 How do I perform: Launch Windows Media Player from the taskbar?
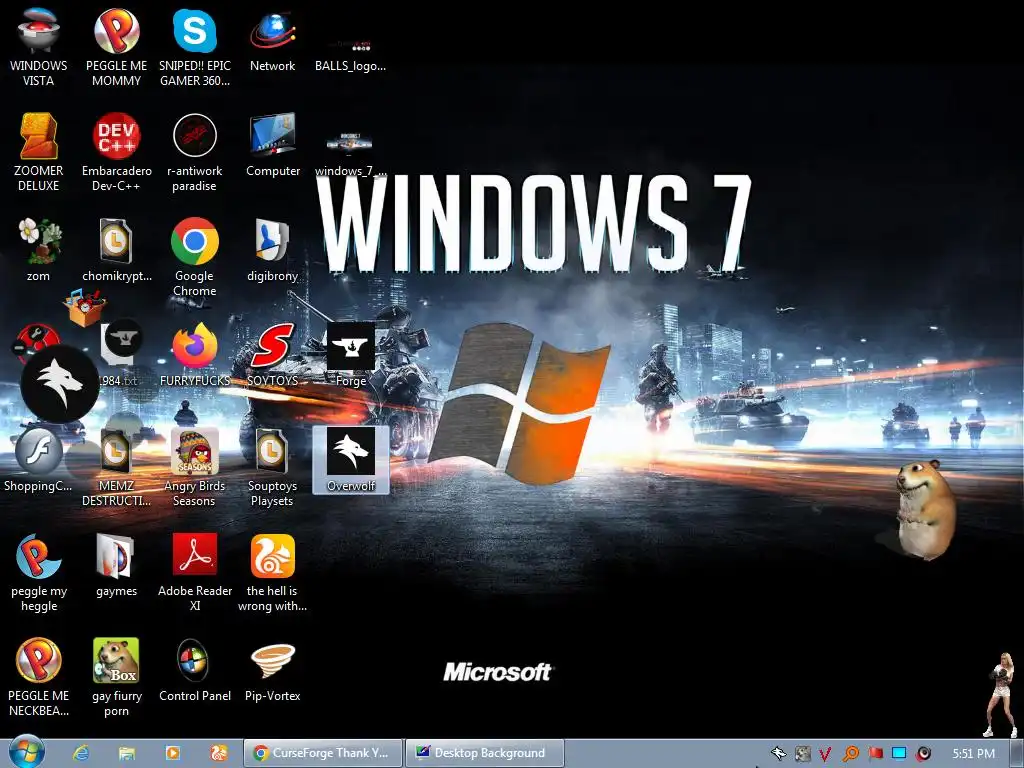[172, 754]
